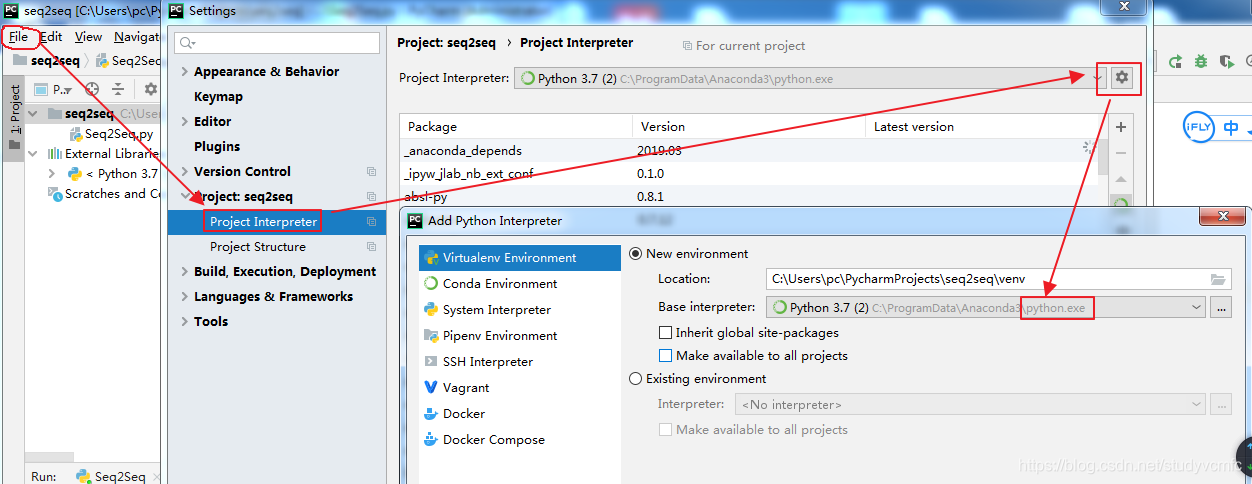Screen dimensions: 1252x484
Task: Click the External Libraries node
Action: click(103, 154)
